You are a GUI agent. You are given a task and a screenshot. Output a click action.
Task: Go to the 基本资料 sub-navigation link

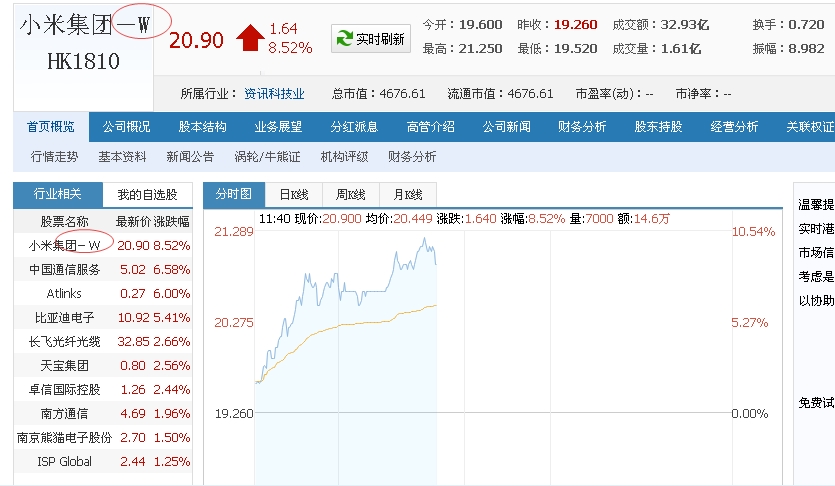tap(122, 156)
